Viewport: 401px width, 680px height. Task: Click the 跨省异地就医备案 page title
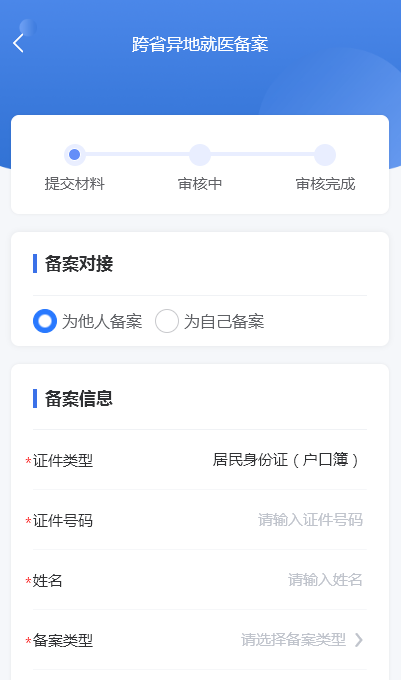(200, 44)
